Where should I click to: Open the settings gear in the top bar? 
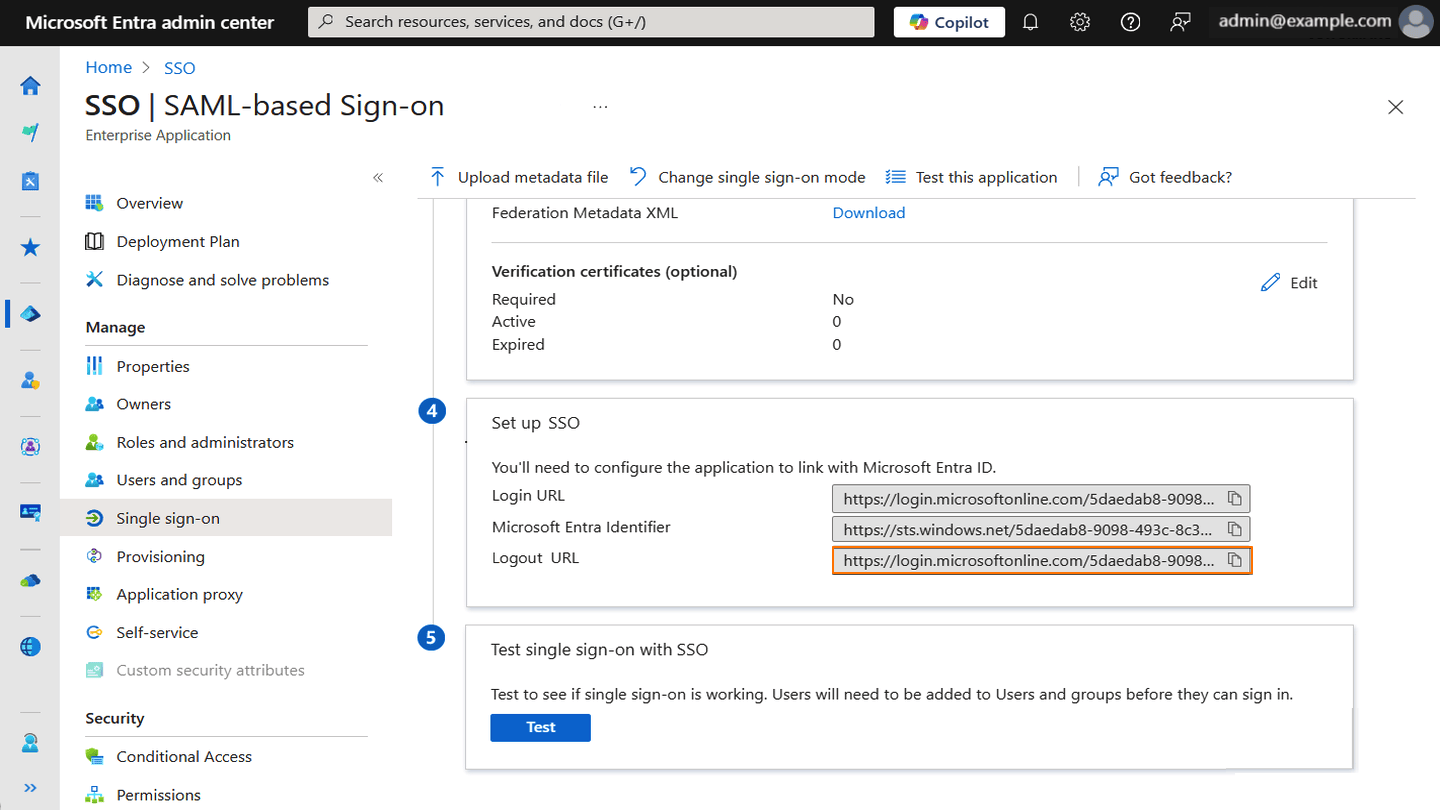coord(1080,21)
